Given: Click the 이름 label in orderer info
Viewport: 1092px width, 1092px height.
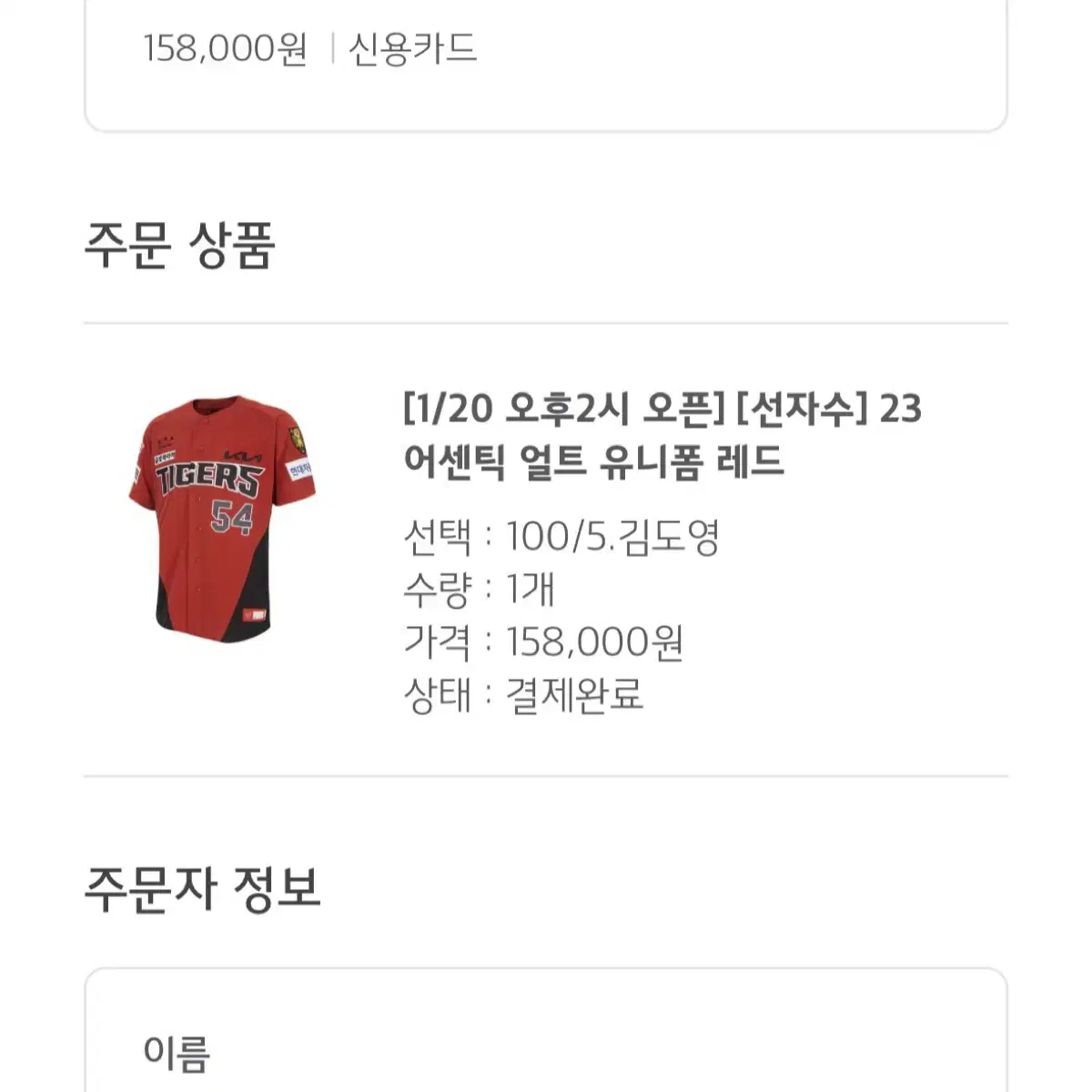Looking at the screenshot, I should tap(177, 1053).
